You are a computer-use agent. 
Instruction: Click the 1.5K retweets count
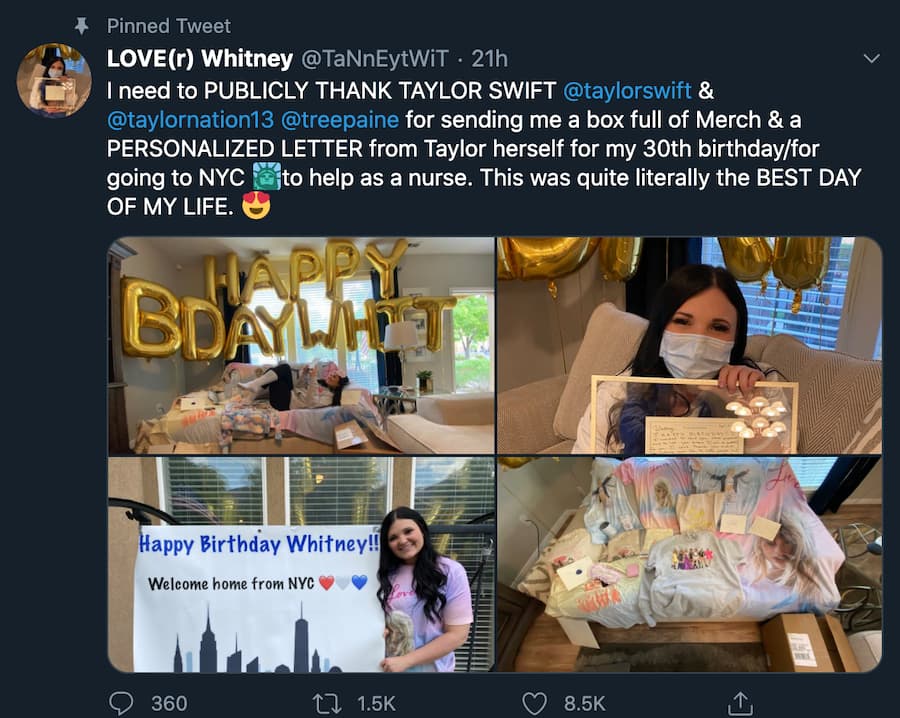(x=376, y=703)
